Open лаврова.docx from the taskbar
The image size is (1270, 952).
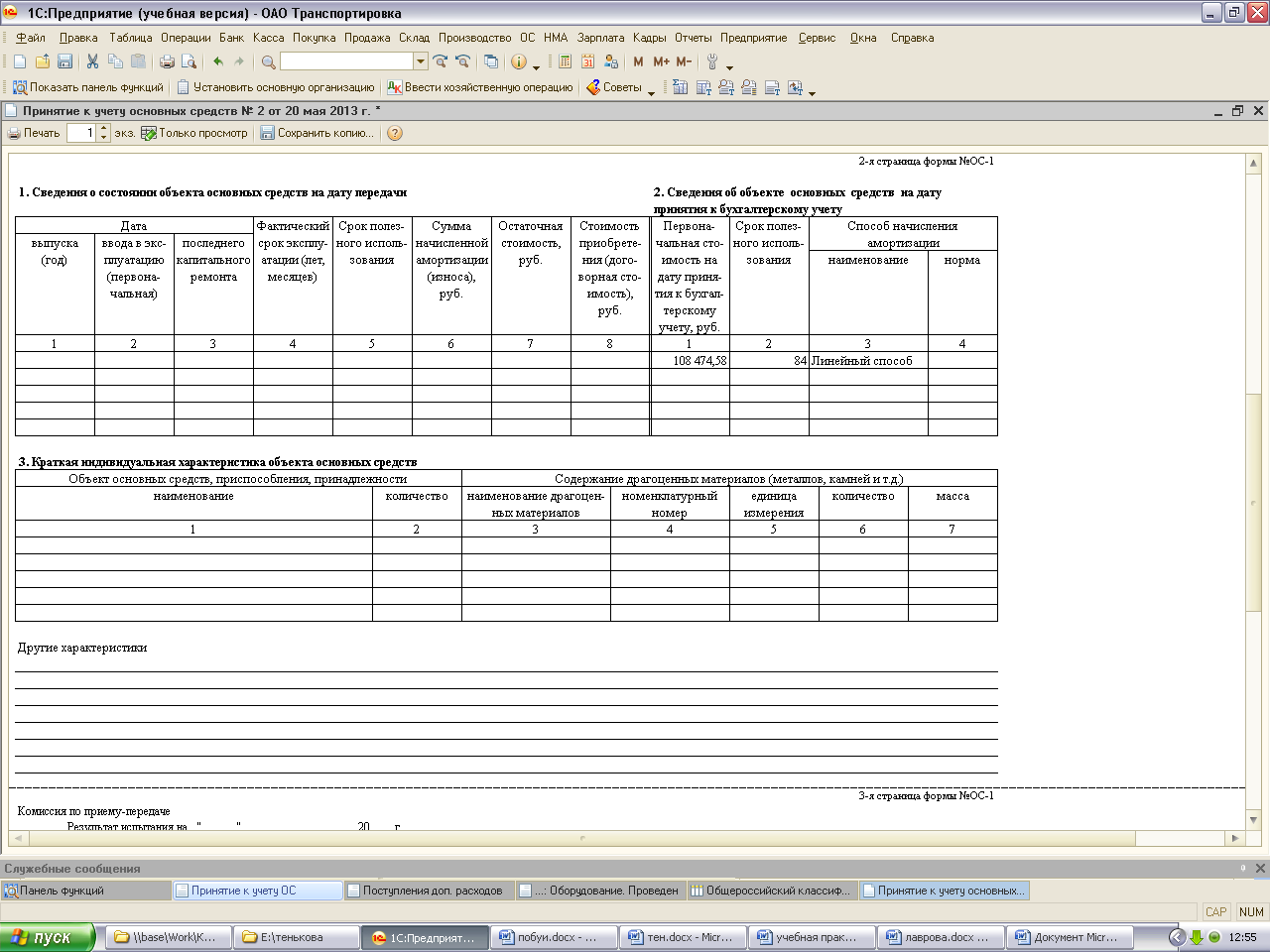click(941, 937)
